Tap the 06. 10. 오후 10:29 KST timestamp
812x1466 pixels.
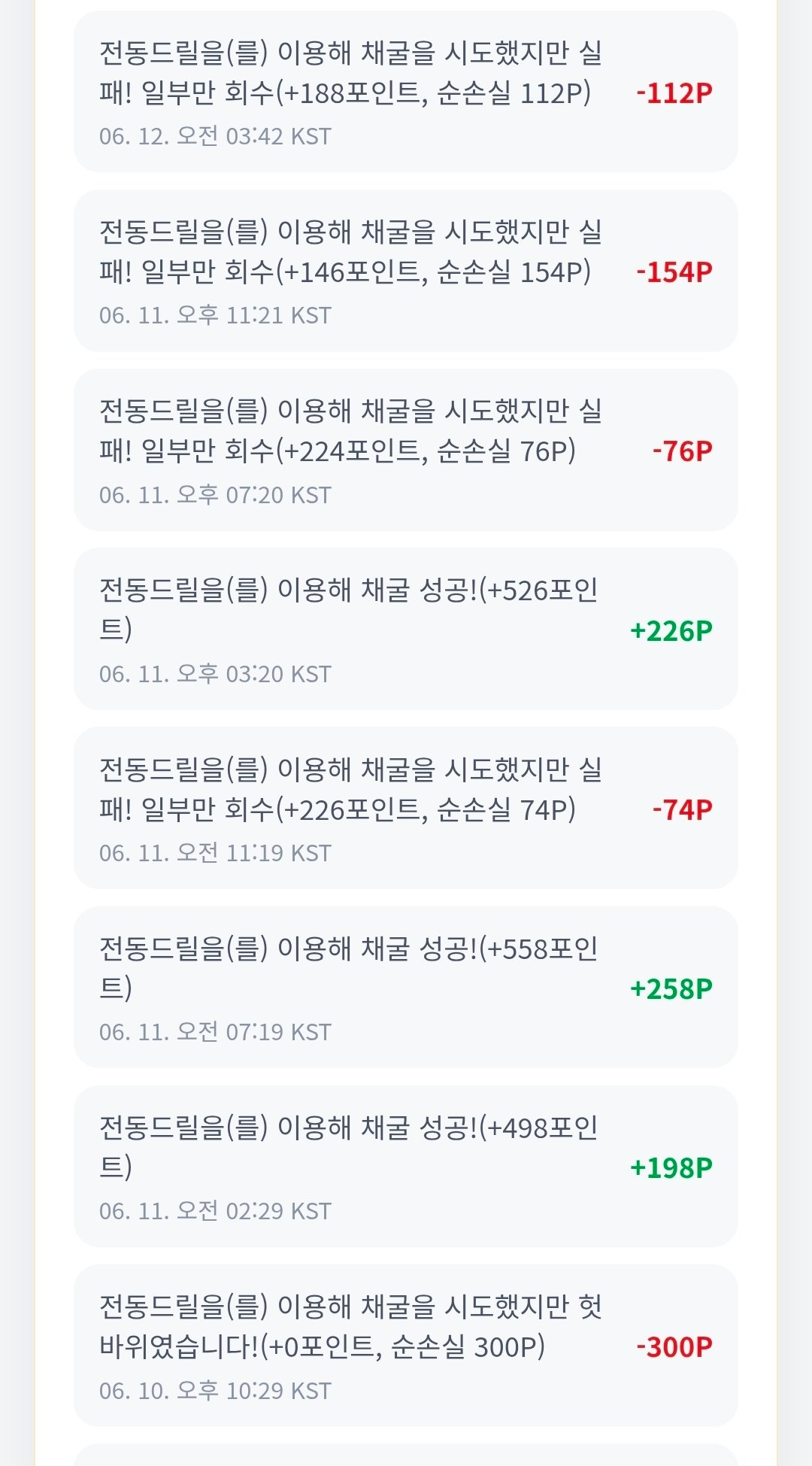point(215,1391)
